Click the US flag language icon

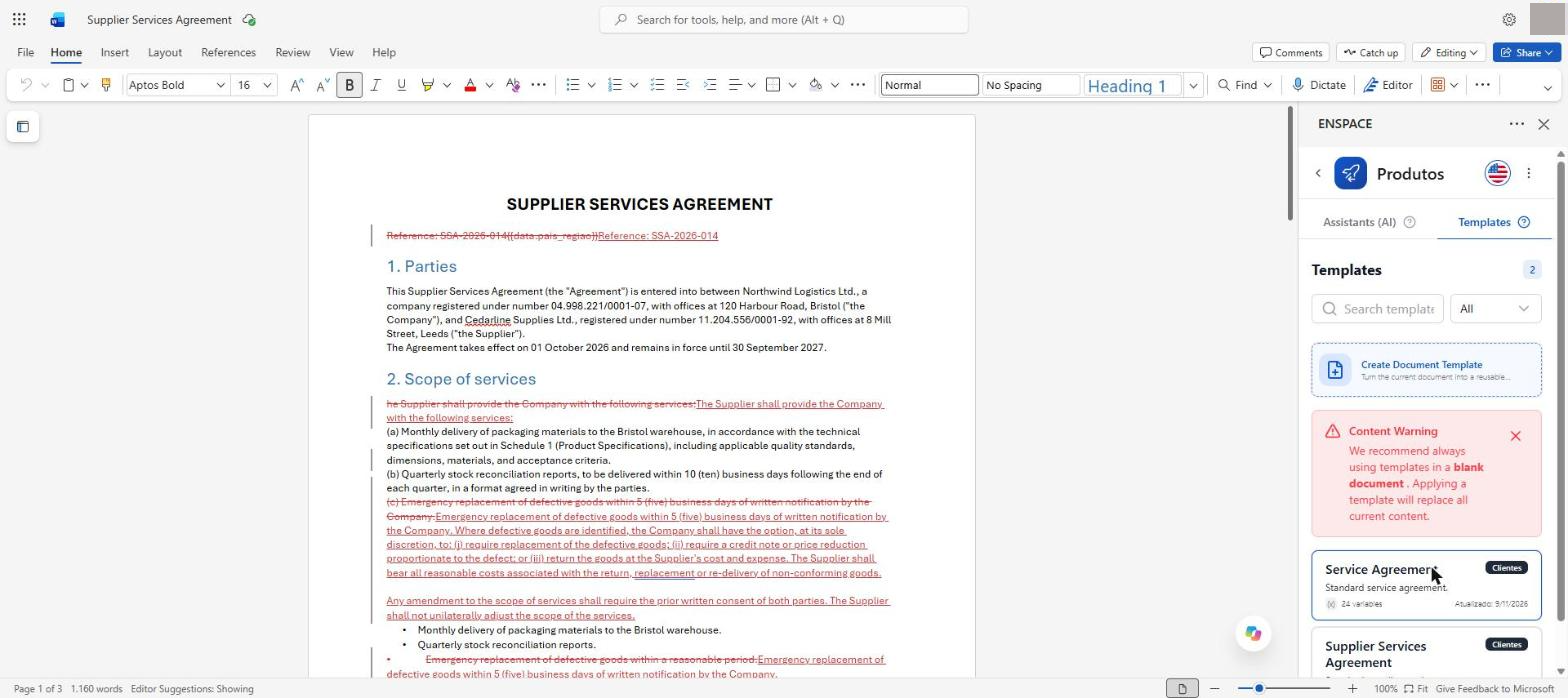1497,173
